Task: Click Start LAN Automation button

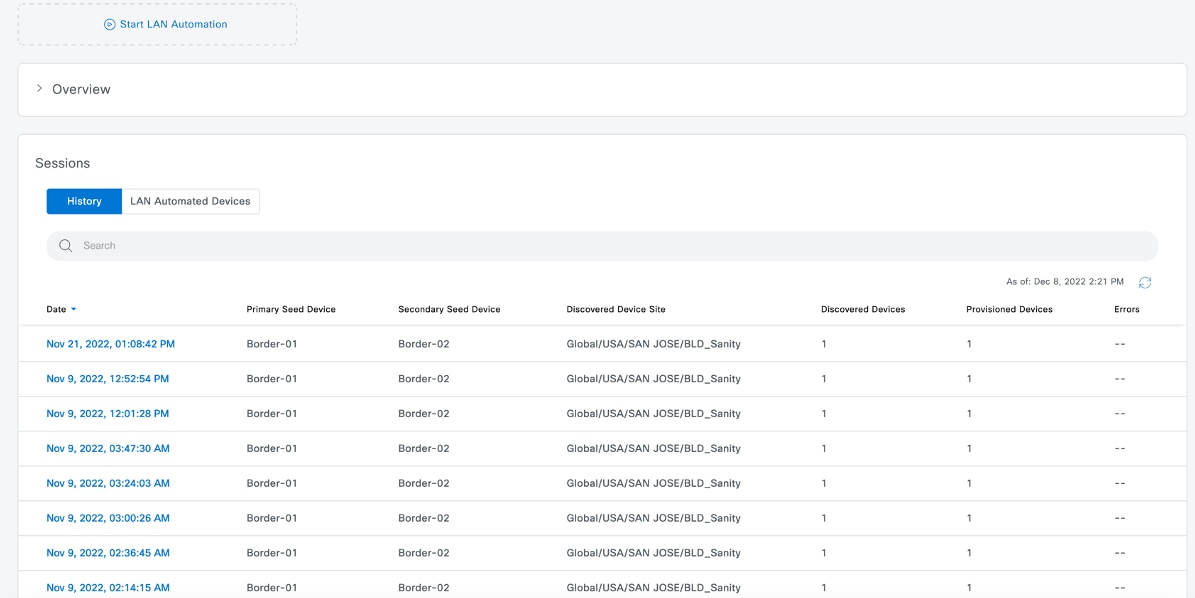Action: point(157,24)
